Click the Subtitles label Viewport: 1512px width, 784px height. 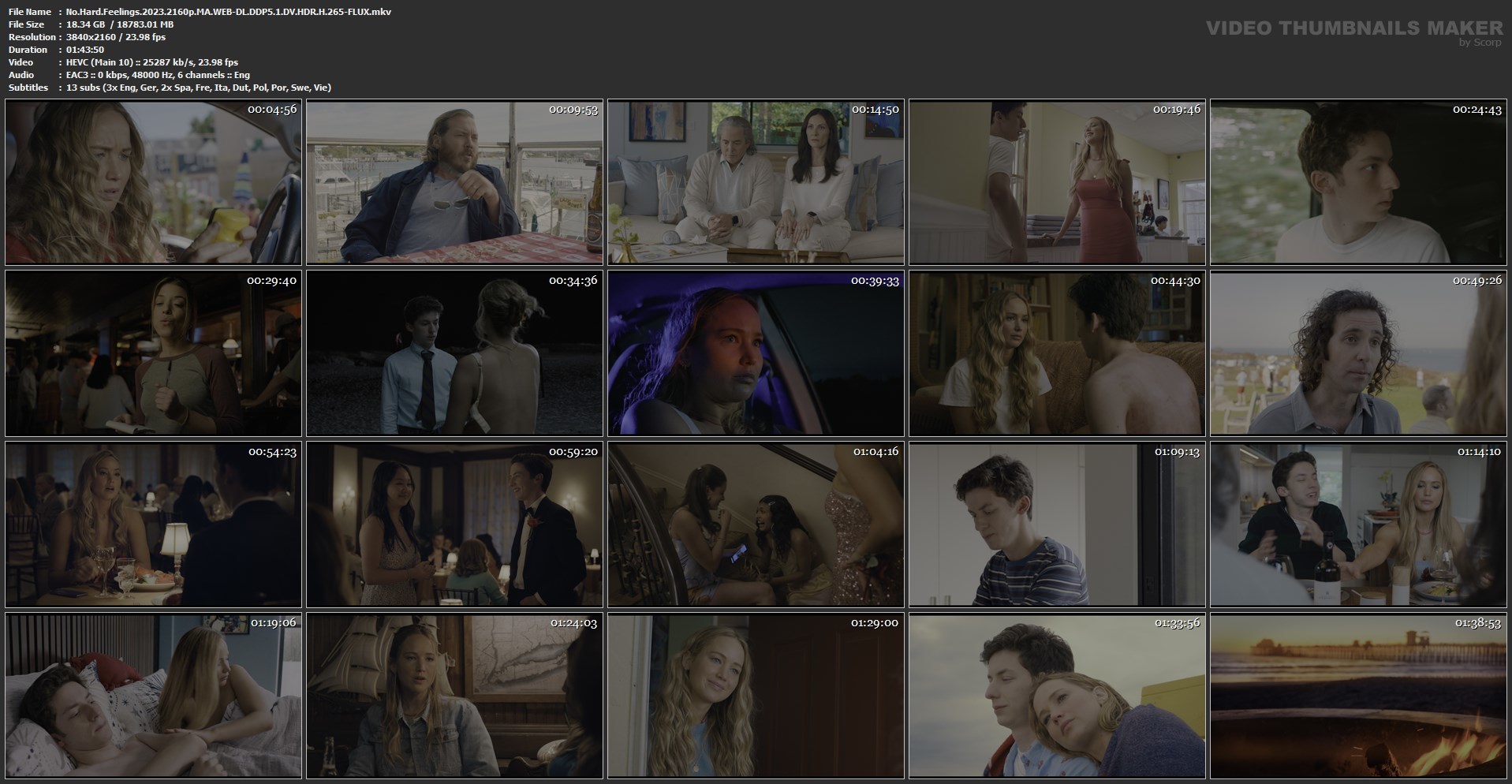coord(28,88)
